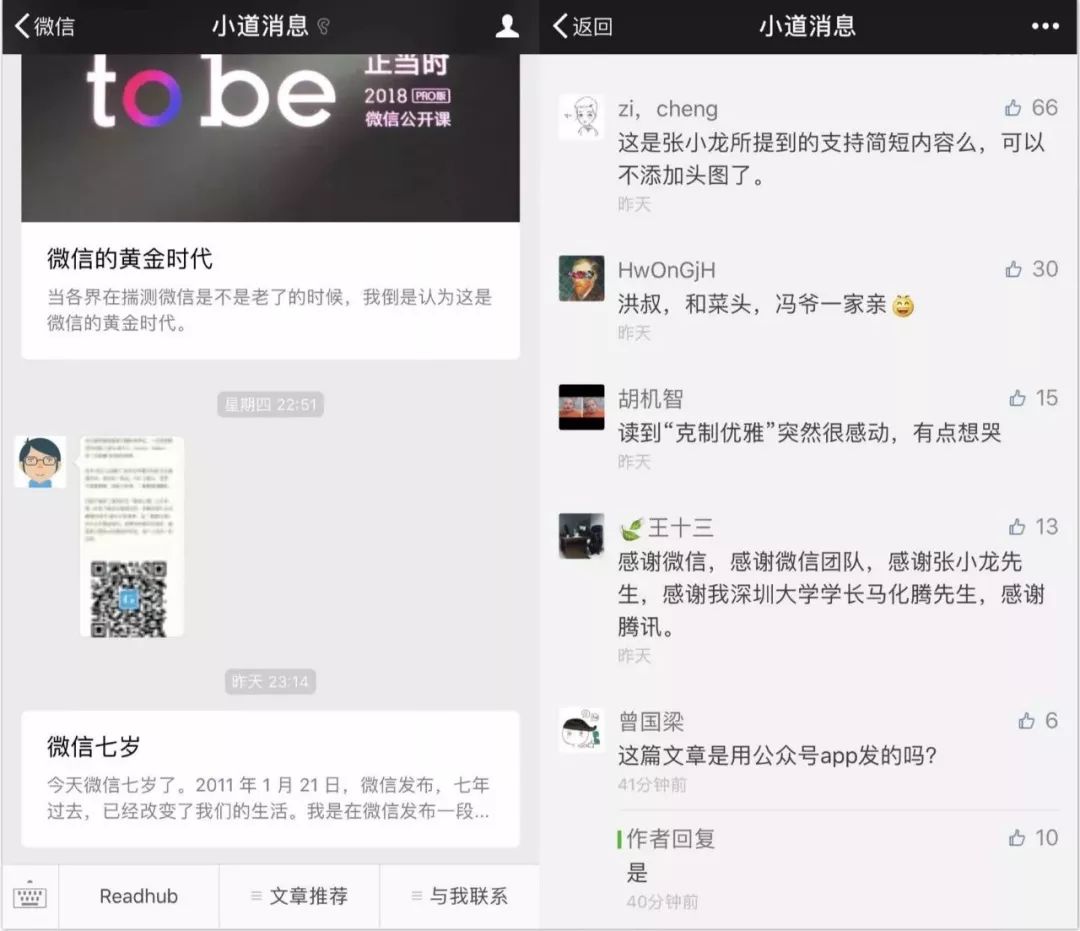Tap the 返回 back arrow
1080x931 pixels.
click(x=583, y=26)
